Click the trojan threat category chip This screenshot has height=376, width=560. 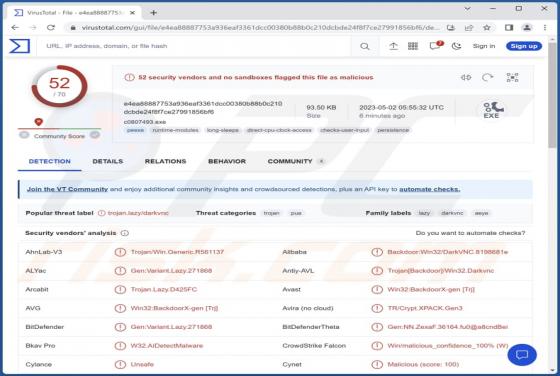[271, 213]
